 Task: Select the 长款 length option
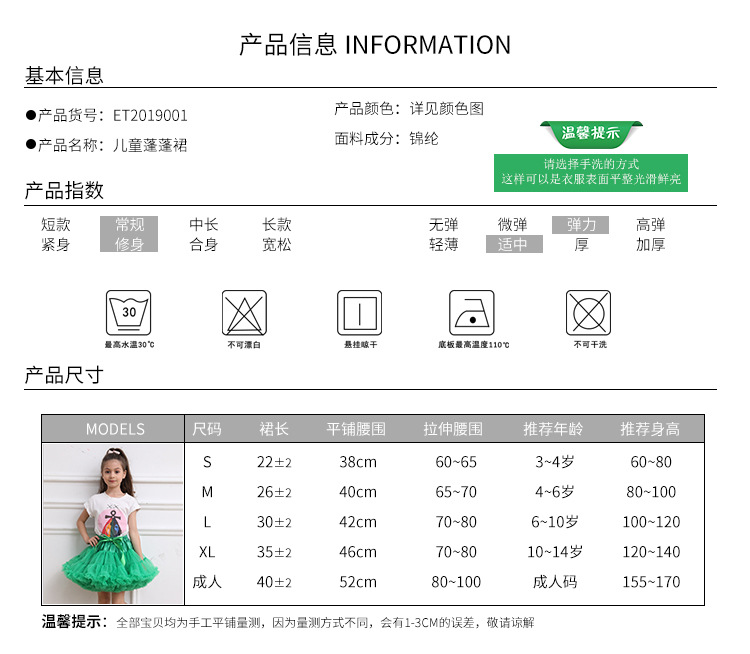click(277, 224)
